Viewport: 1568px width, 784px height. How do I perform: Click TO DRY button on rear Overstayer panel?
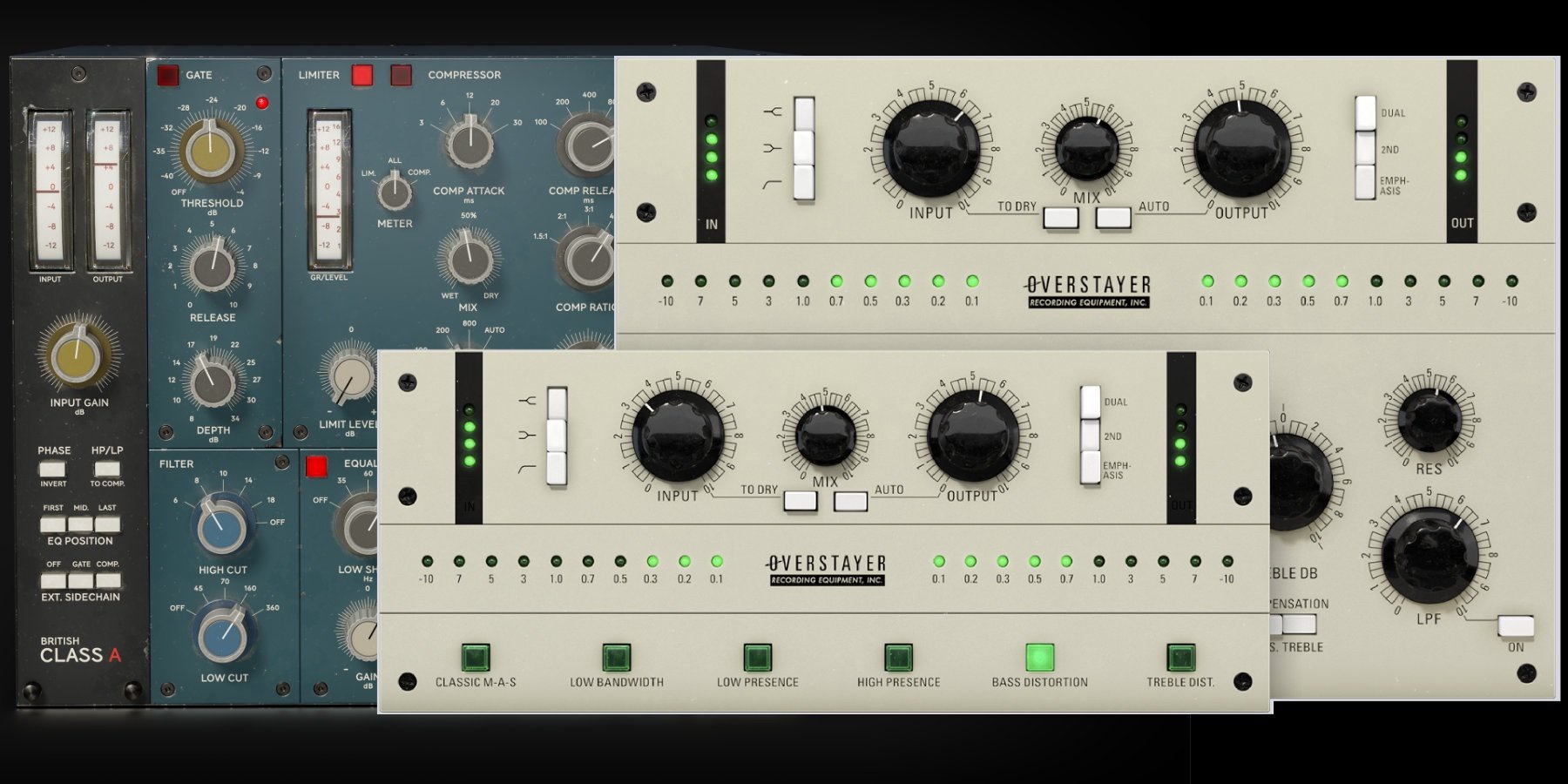pos(1061,217)
